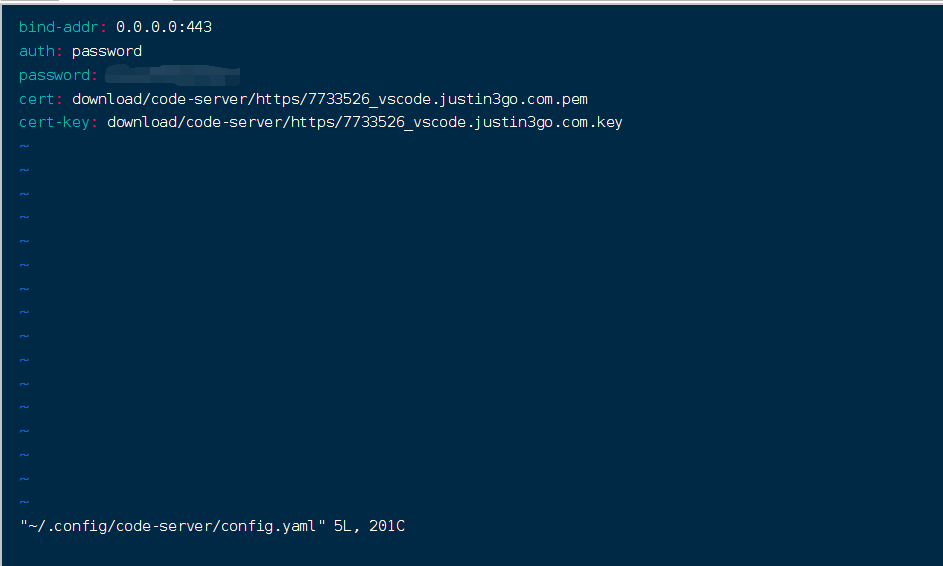Screen dimensions: 943x566
Task: Click the "5L, 201C" status text
Action: [370, 525]
